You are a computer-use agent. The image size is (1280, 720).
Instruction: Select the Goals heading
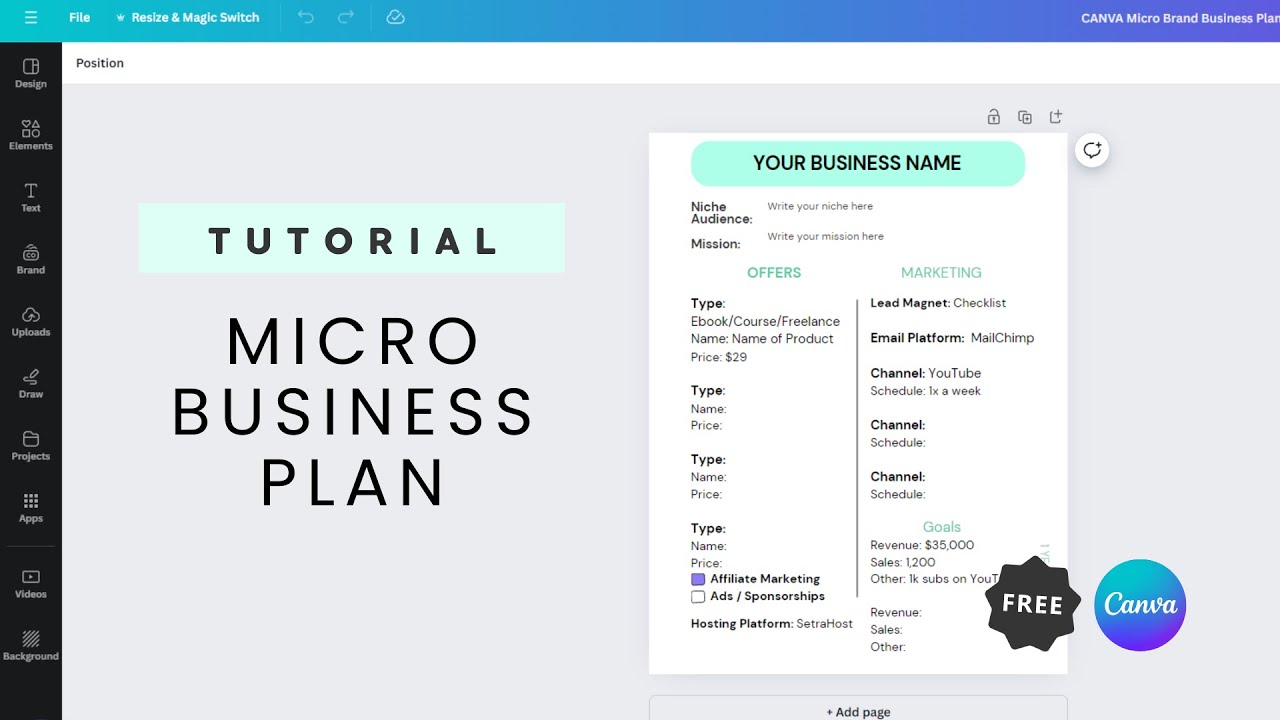941,527
